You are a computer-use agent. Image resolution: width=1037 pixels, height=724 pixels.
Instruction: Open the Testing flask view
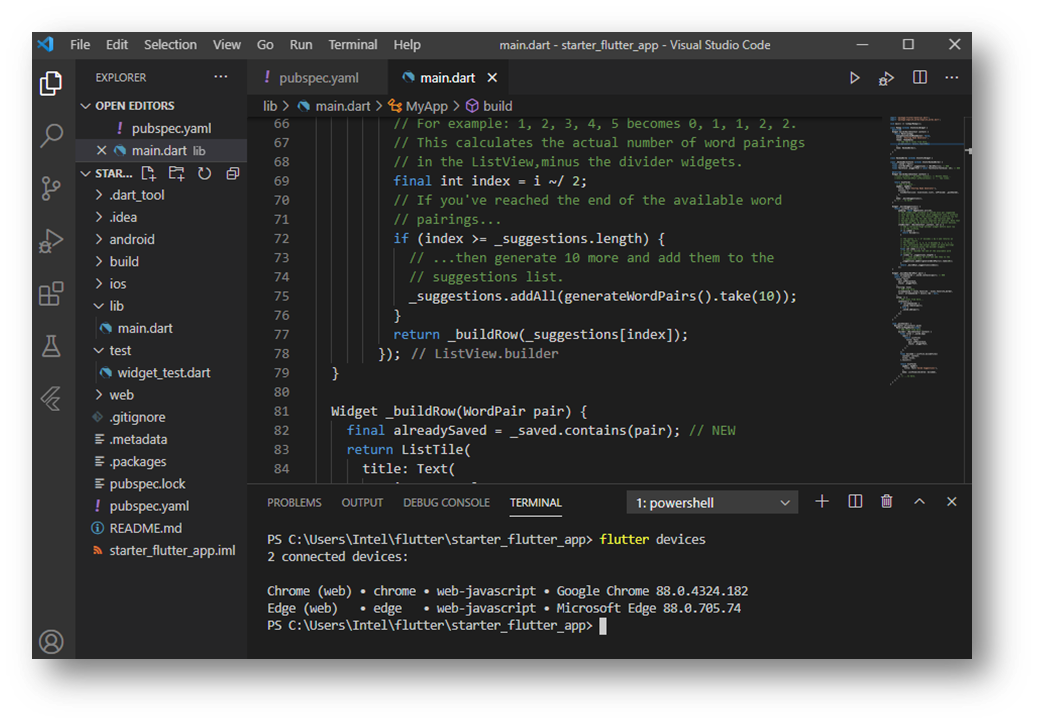point(51,346)
